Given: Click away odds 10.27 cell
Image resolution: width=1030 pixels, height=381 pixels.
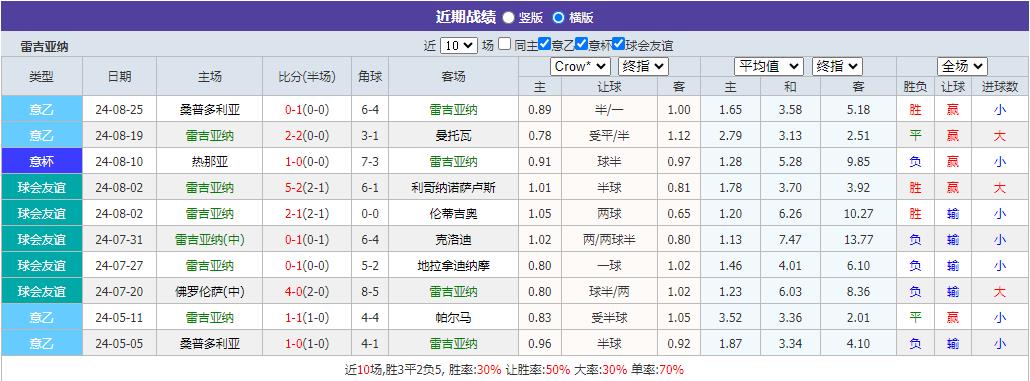Looking at the screenshot, I should [859, 213].
